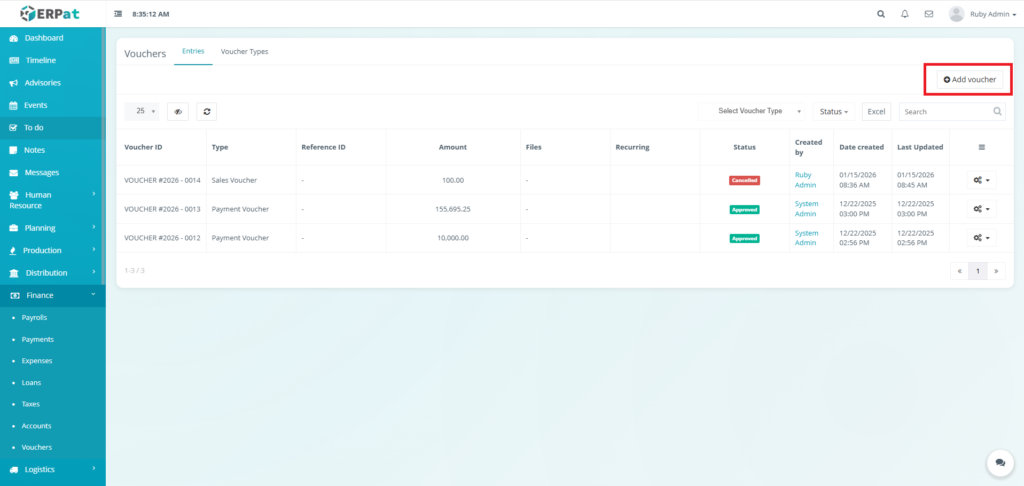
Task: Export table with the Excel button
Action: tap(876, 112)
